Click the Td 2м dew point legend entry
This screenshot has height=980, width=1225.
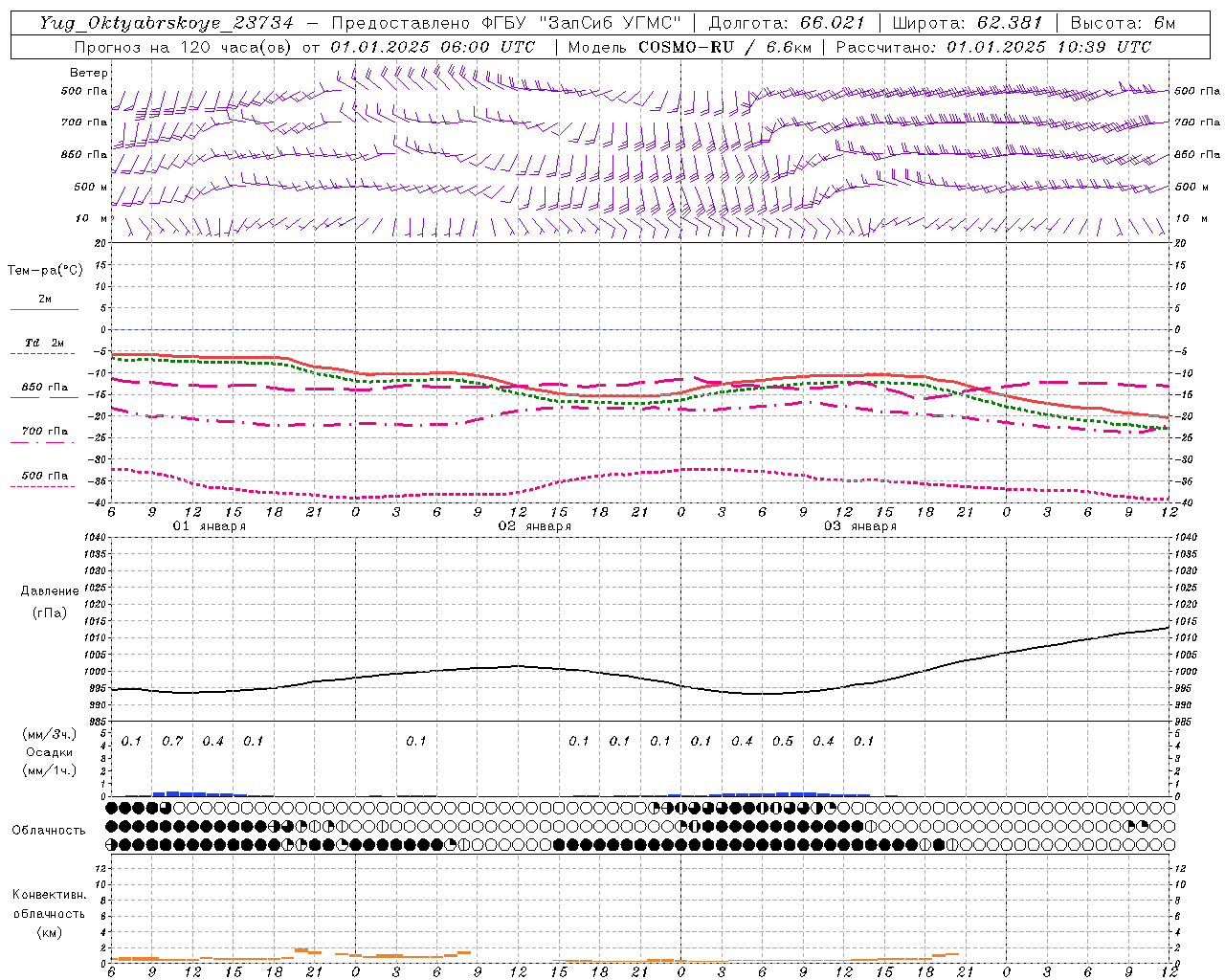[x=44, y=343]
